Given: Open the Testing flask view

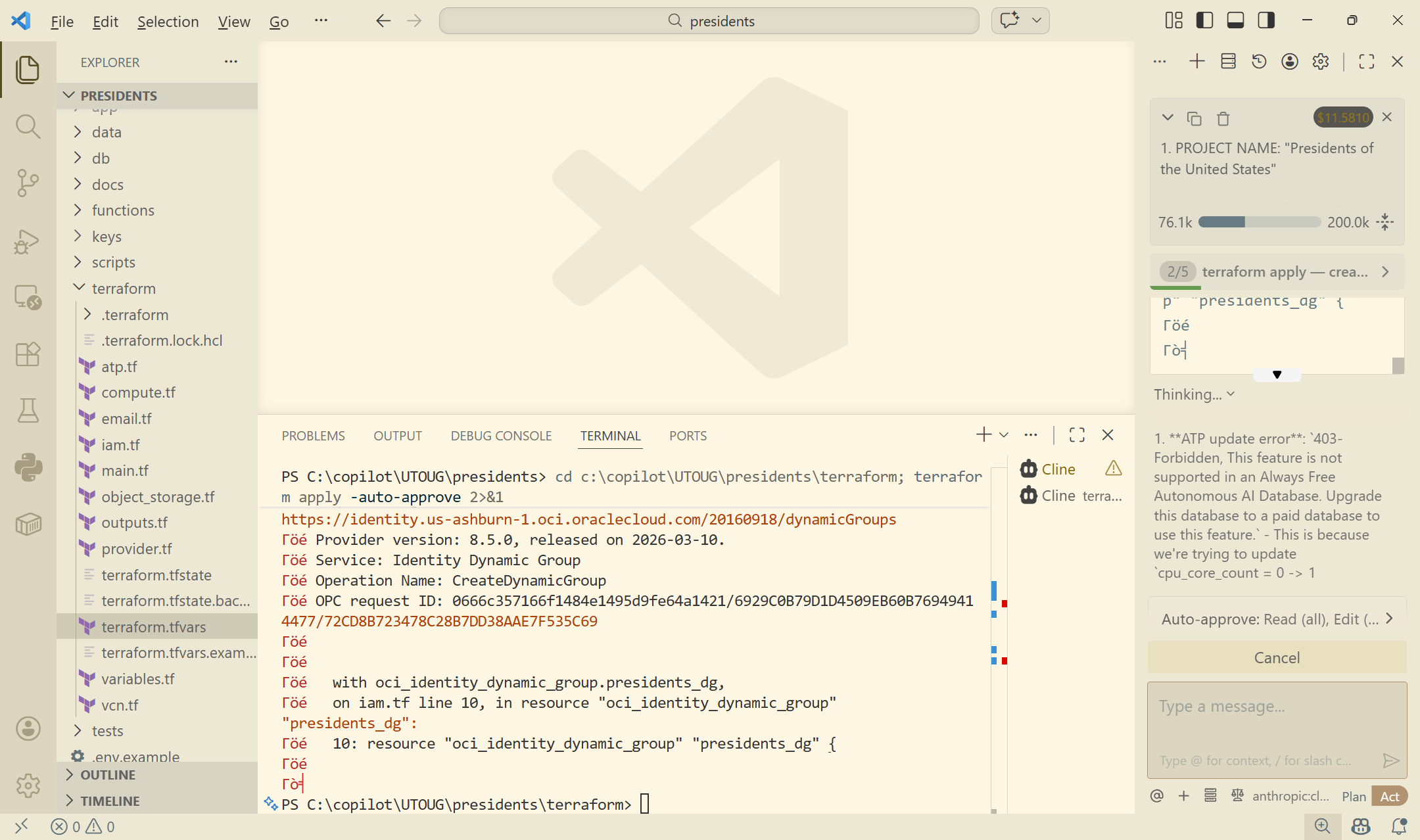Looking at the screenshot, I should (28, 411).
